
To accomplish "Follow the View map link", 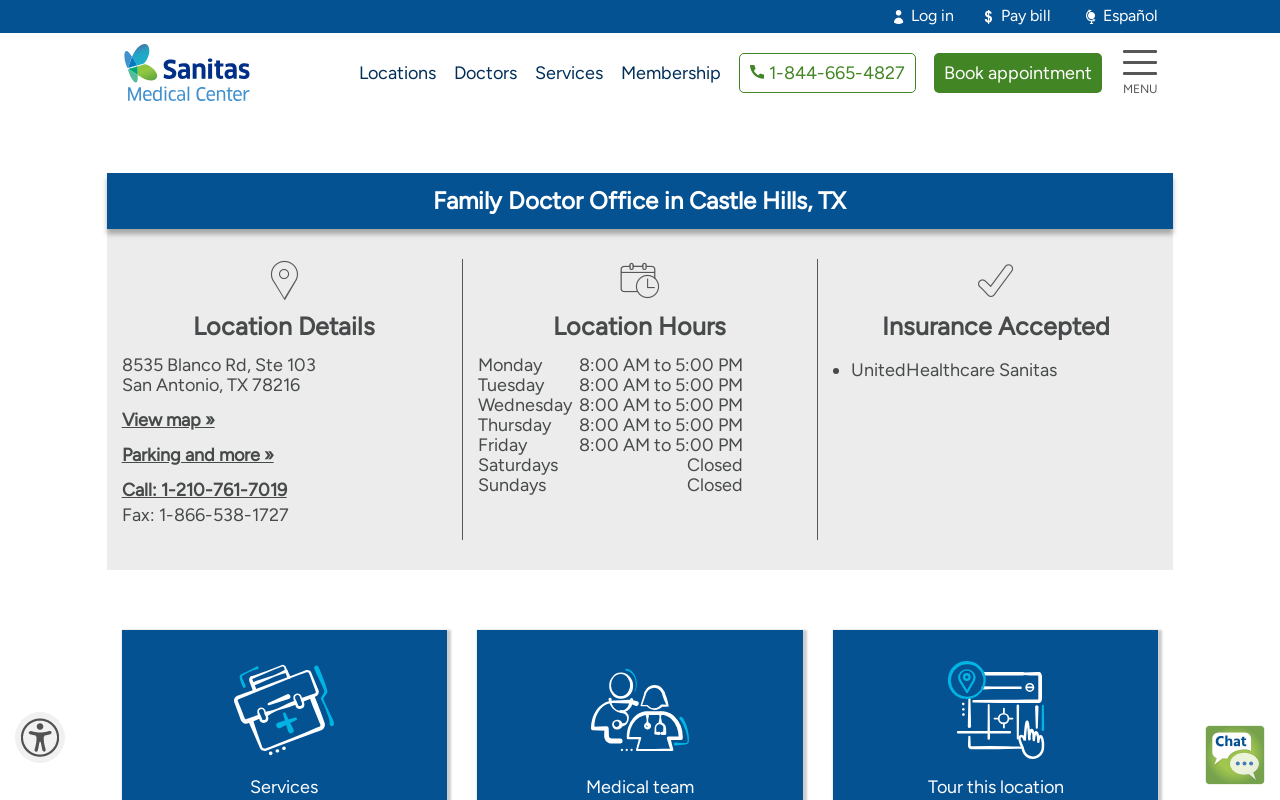I will [168, 420].
